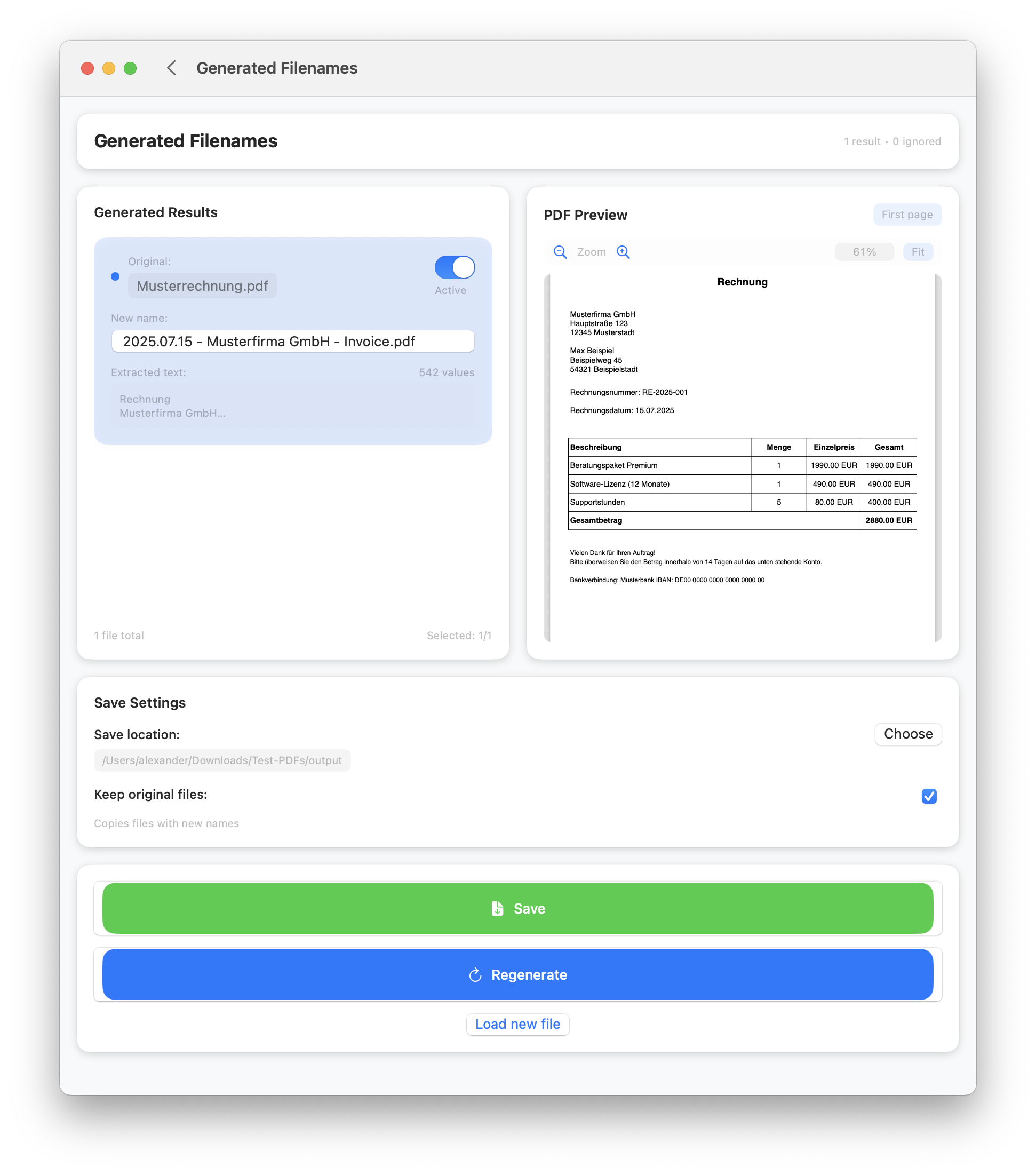
Task: Open the First page selector in PDF Preview
Action: [907, 214]
